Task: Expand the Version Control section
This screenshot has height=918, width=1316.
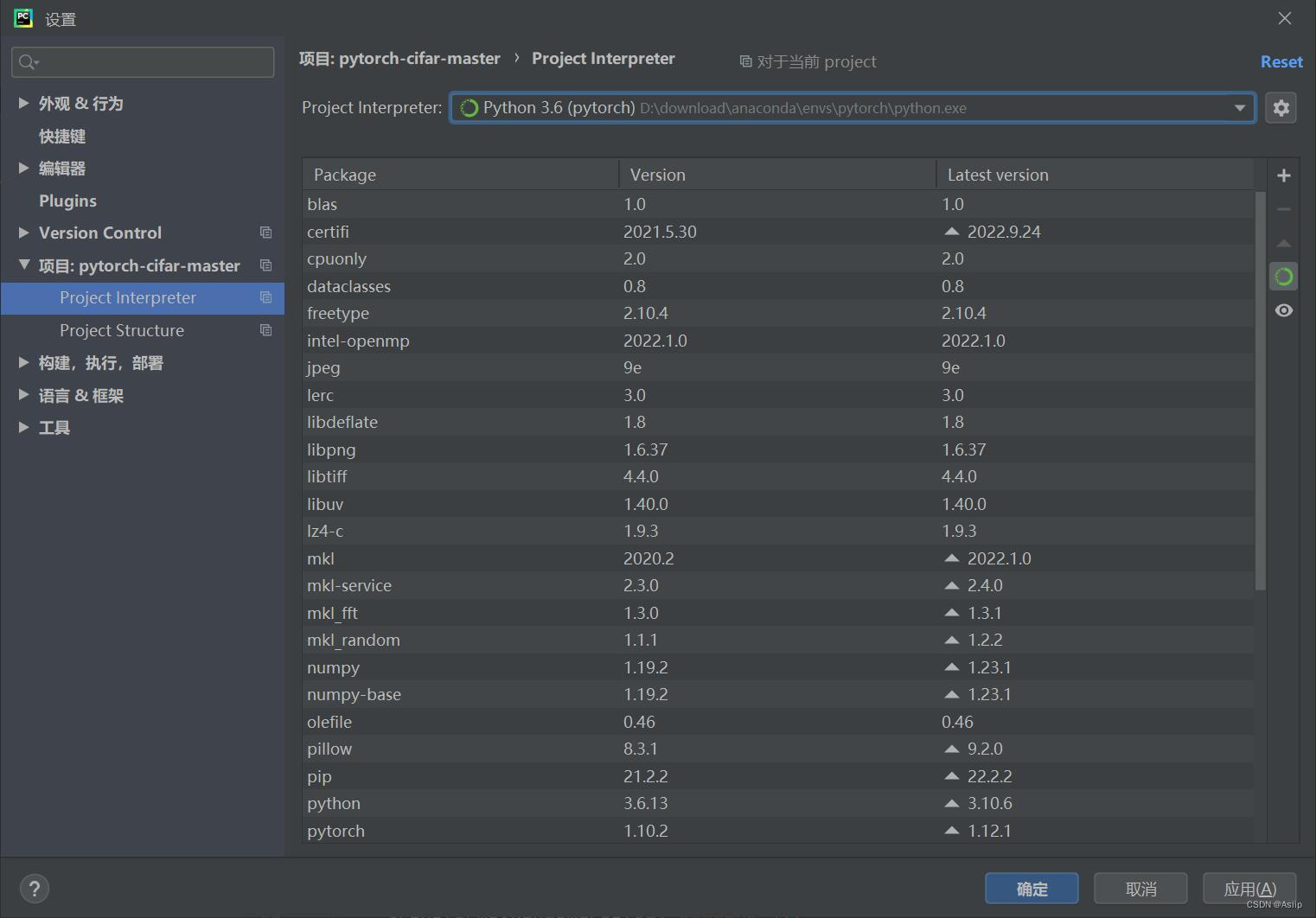Action: pyautogui.click(x=23, y=233)
